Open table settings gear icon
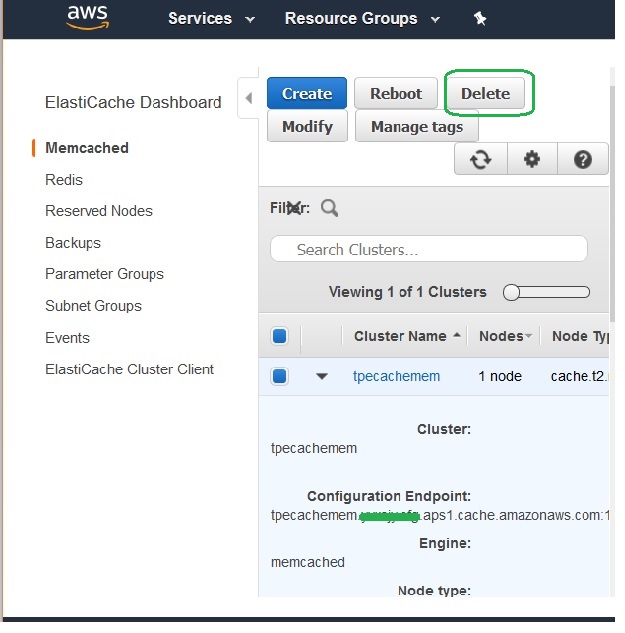The width and height of the screenshot is (625, 633). [x=532, y=159]
